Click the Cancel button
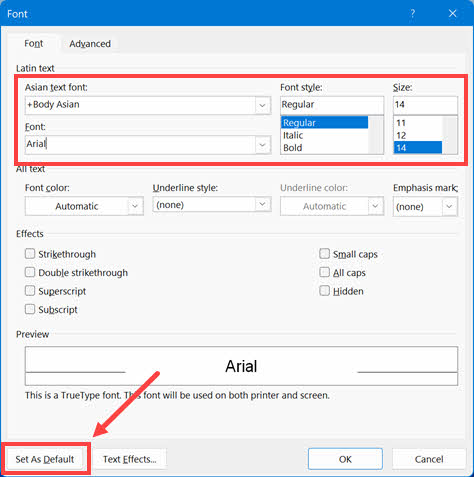474x477 pixels. [429, 459]
